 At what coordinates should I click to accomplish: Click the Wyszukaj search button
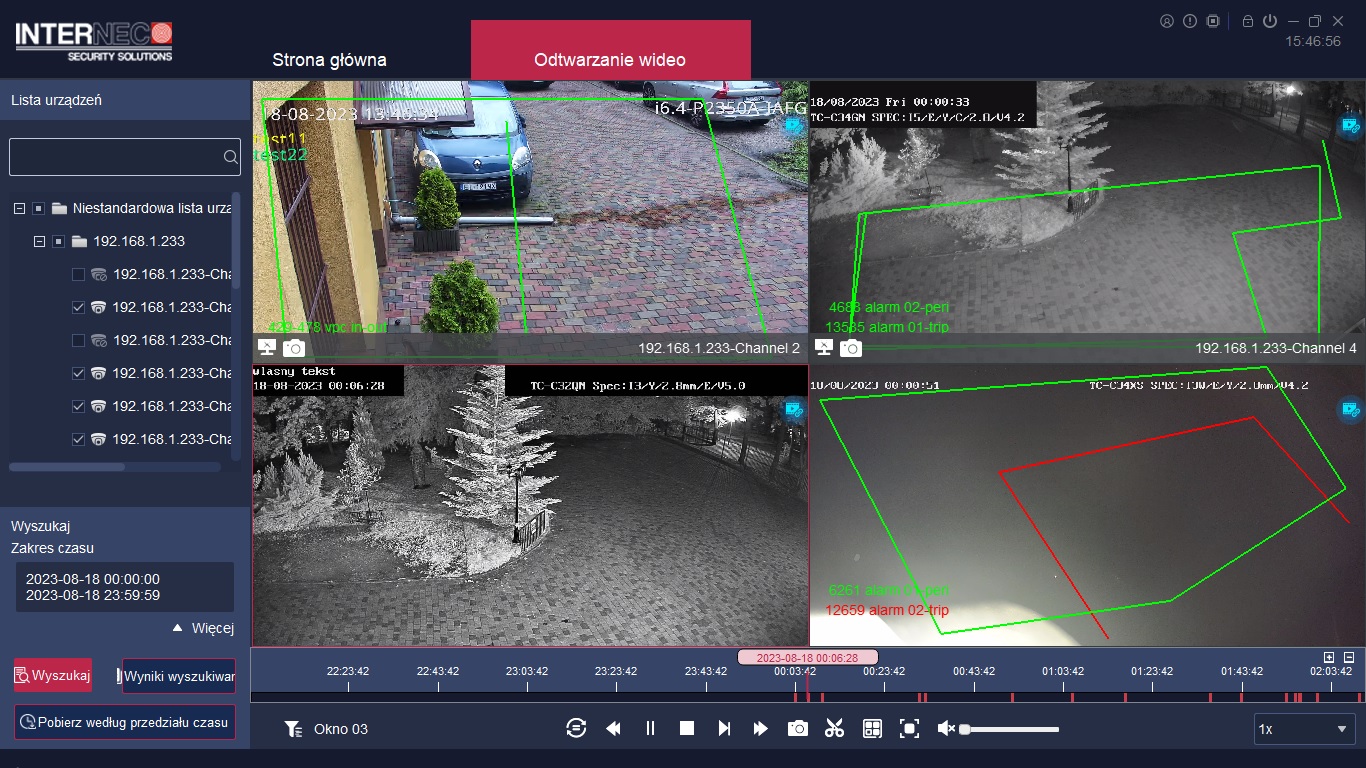[x=53, y=676]
